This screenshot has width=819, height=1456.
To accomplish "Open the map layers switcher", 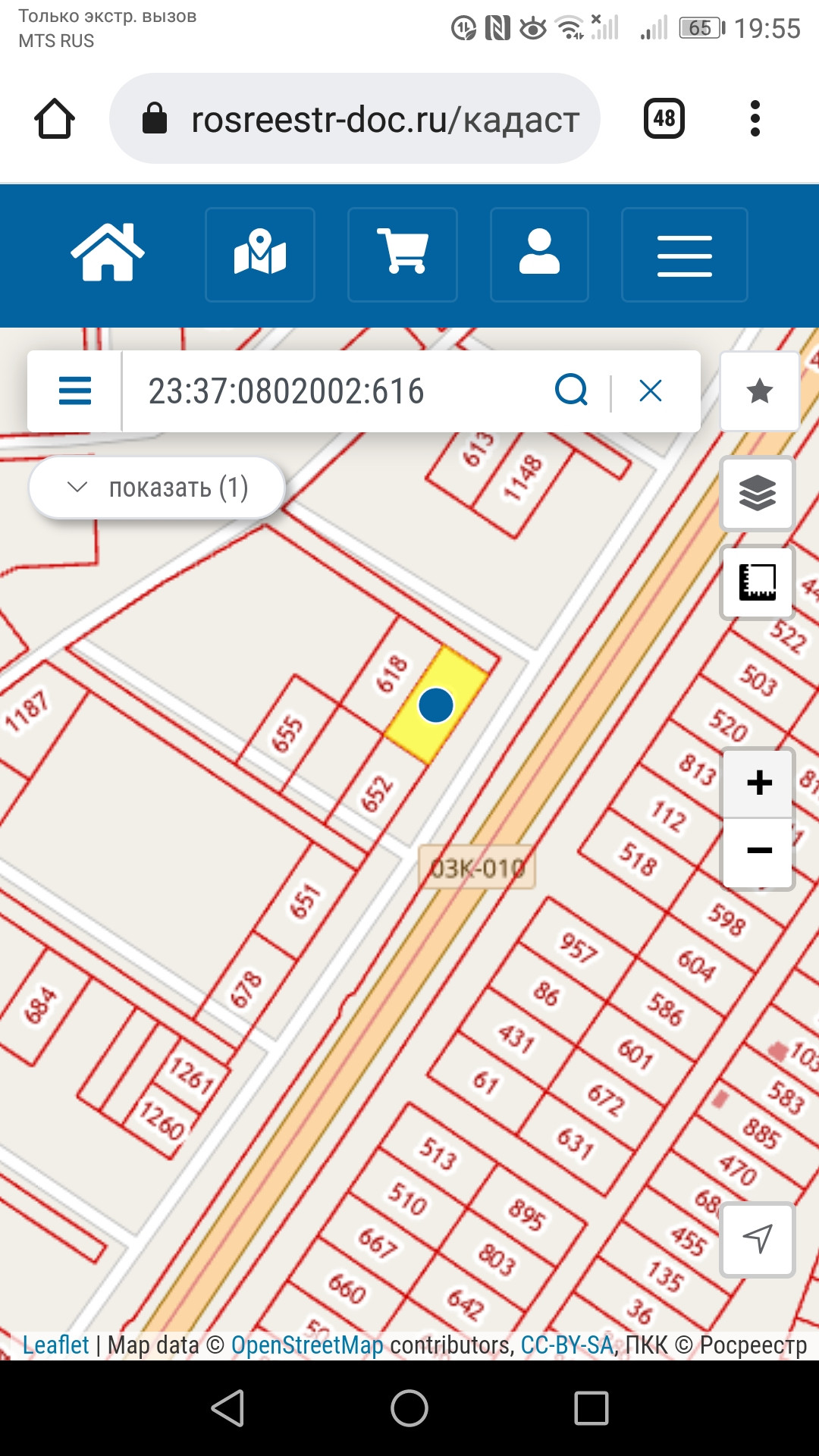I will [x=758, y=494].
